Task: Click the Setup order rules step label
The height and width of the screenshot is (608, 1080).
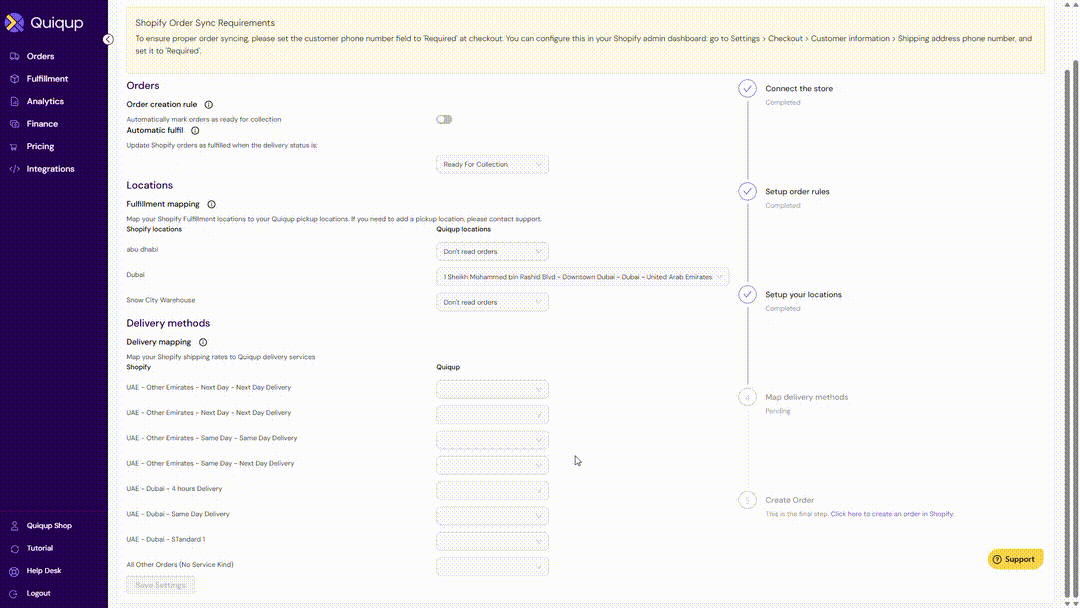Action: (x=797, y=191)
